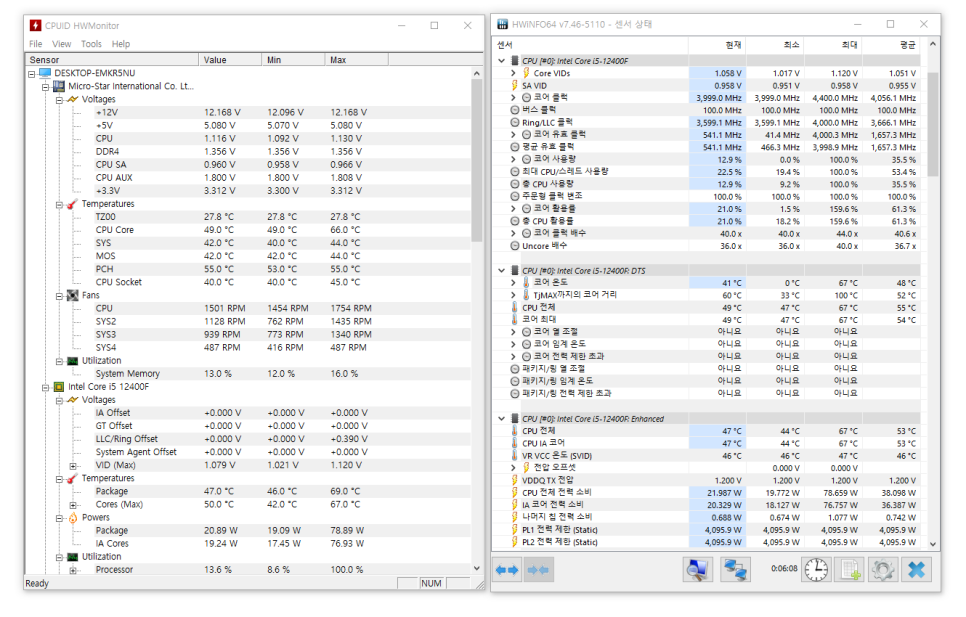
Task: Click the HWMonitor red lightning title icon
Action: pyautogui.click(x=35, y=25)
